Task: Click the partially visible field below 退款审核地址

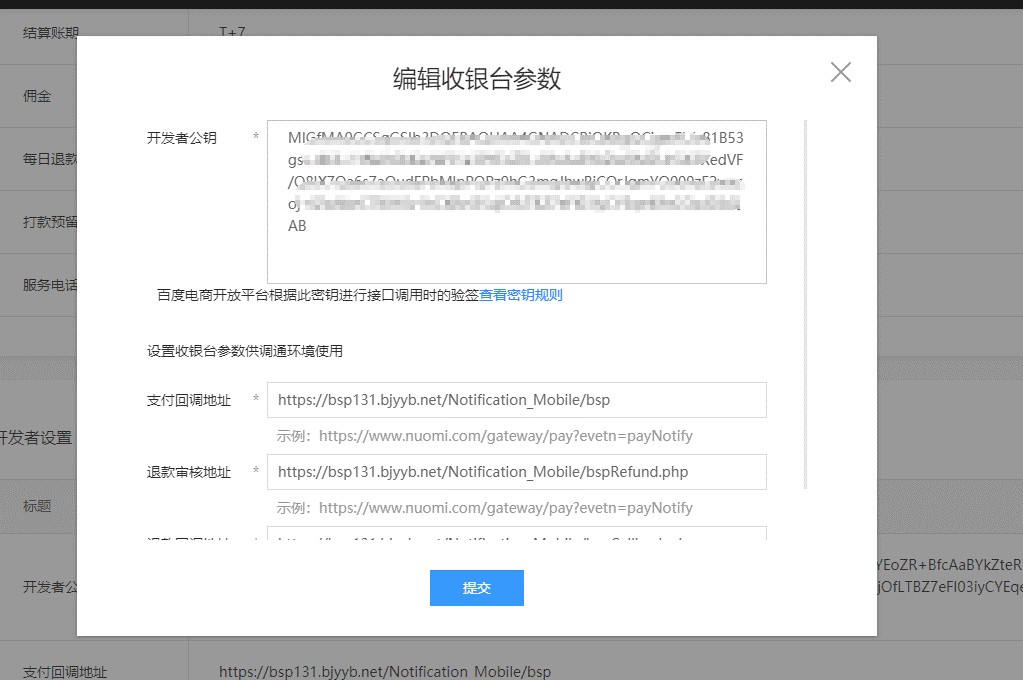Action: [x=517, y=533]
